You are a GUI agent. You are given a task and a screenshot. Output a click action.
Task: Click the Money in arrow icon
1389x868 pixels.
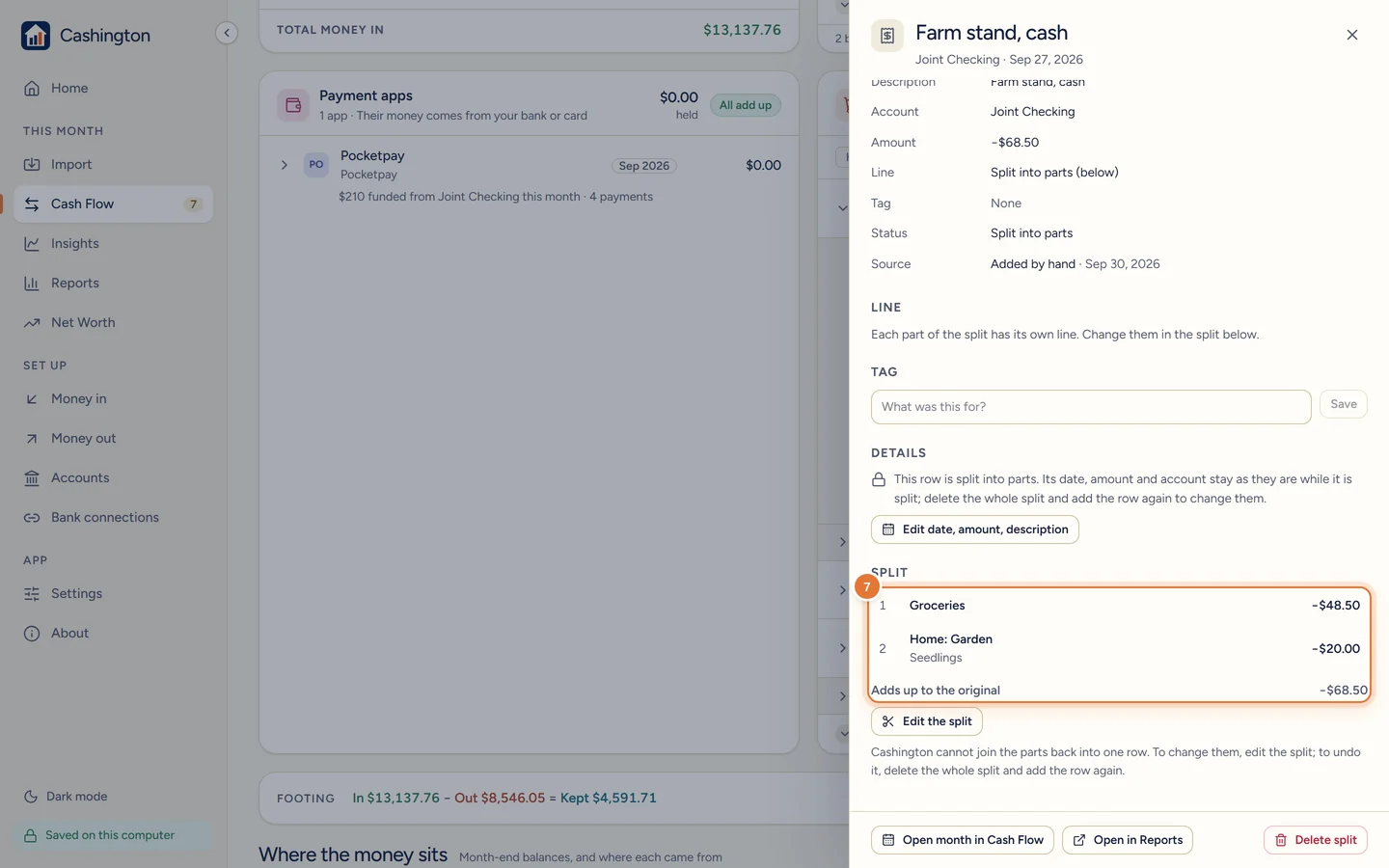pyautogui.click(x=32, y=398)
